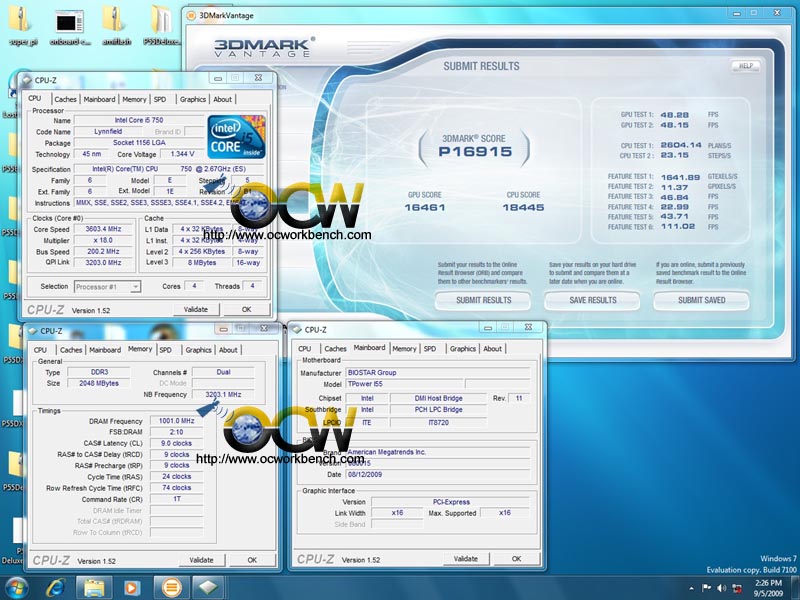Click Validate in the CPU-Z Mainboard window
Image resolution: width=800 pixels, height=600 pixels.
pyautogui.click(x=466, y=559)
